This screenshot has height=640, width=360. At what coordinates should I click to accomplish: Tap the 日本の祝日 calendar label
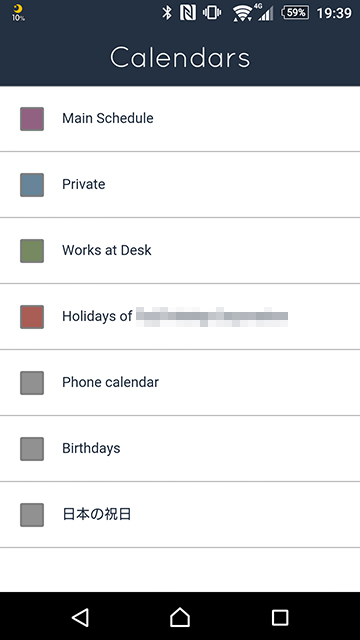click(x=96, y=514)
